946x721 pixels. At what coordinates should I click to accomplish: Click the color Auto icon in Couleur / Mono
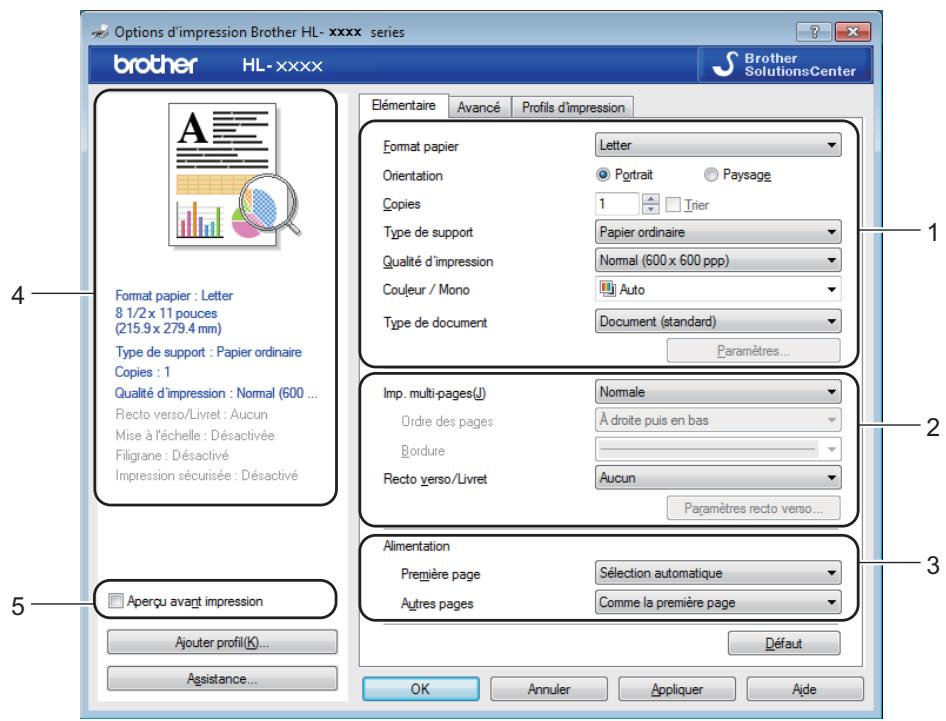coord(607,288)
